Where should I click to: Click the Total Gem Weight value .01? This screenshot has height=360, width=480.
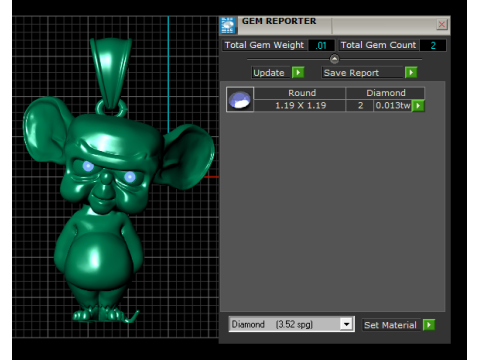[x=321, y=45]
